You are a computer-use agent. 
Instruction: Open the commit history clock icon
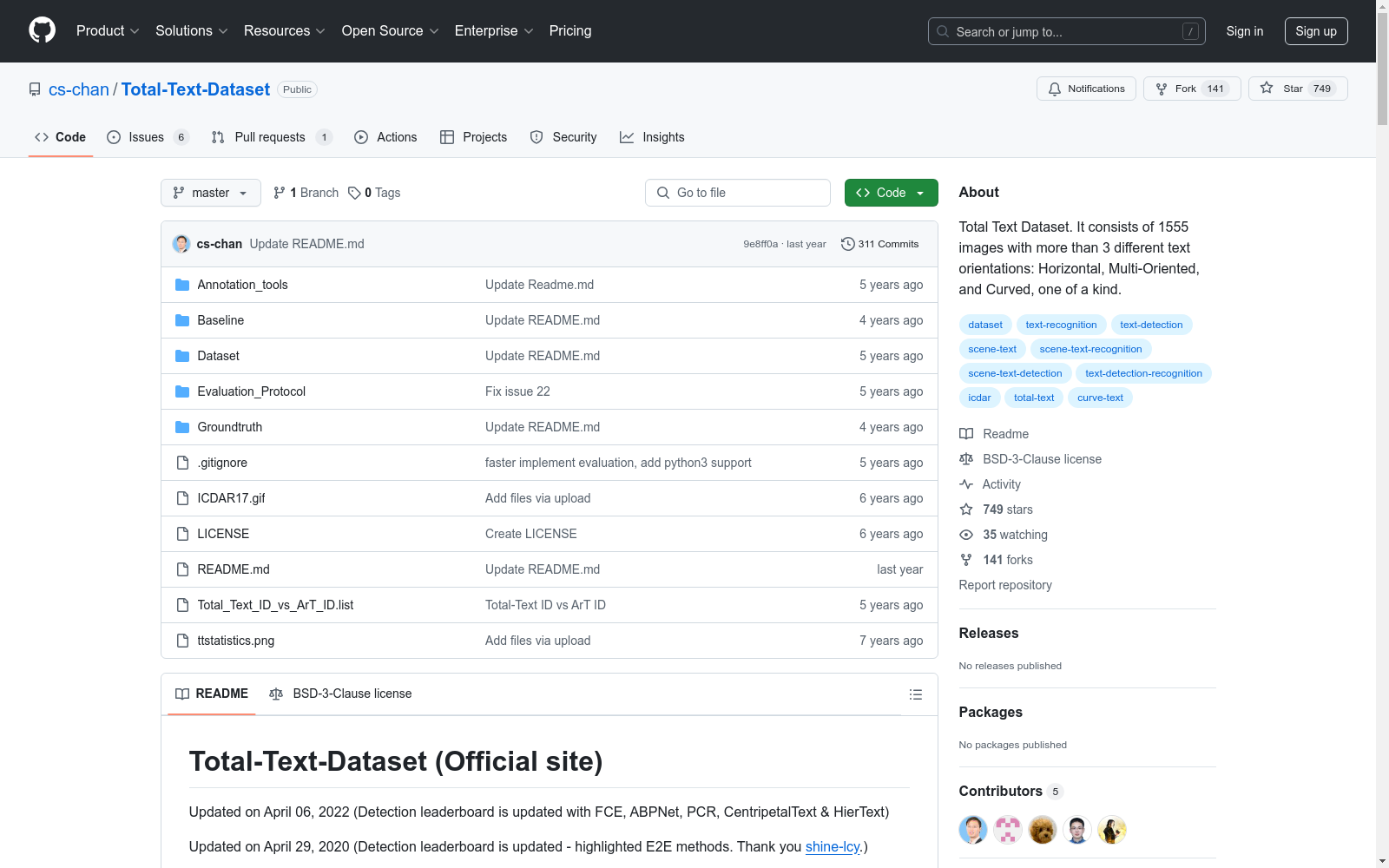click(848, 244)
